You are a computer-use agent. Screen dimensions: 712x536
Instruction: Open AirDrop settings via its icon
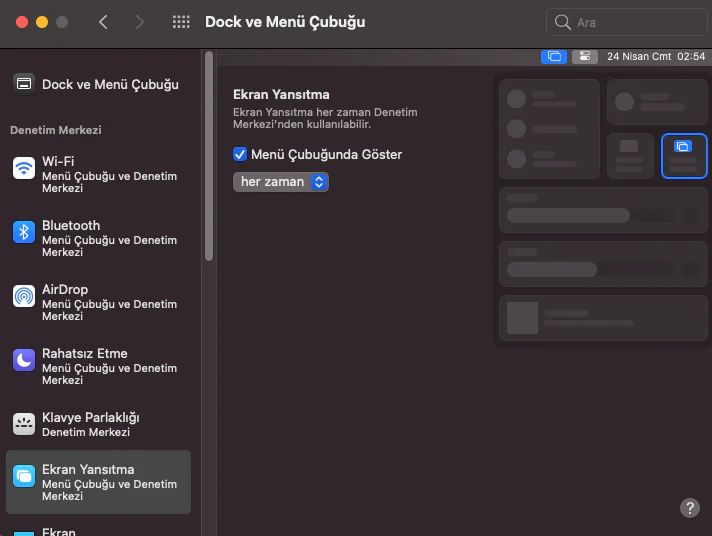[24, 296]
